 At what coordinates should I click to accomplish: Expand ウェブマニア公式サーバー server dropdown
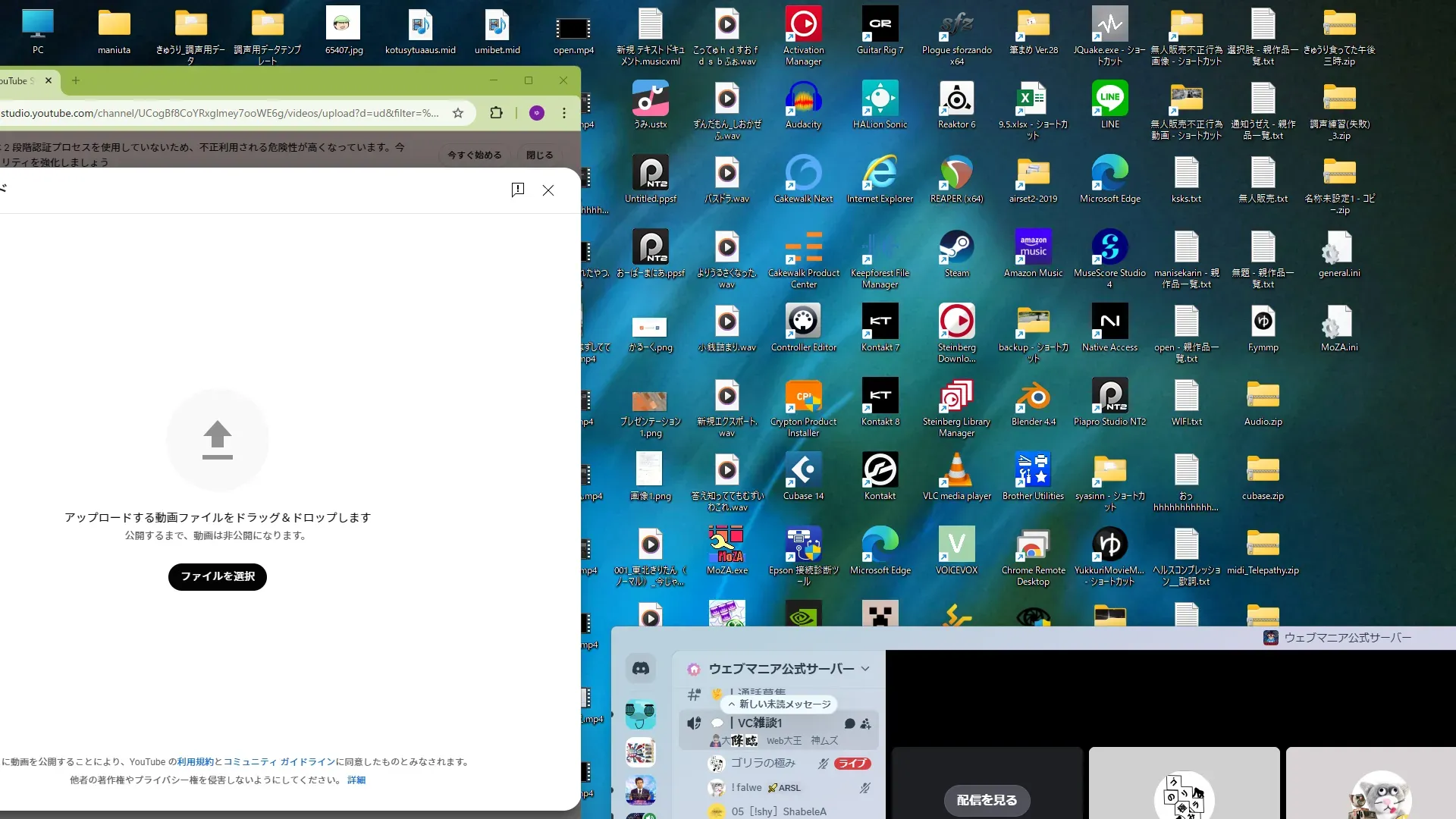865,669
